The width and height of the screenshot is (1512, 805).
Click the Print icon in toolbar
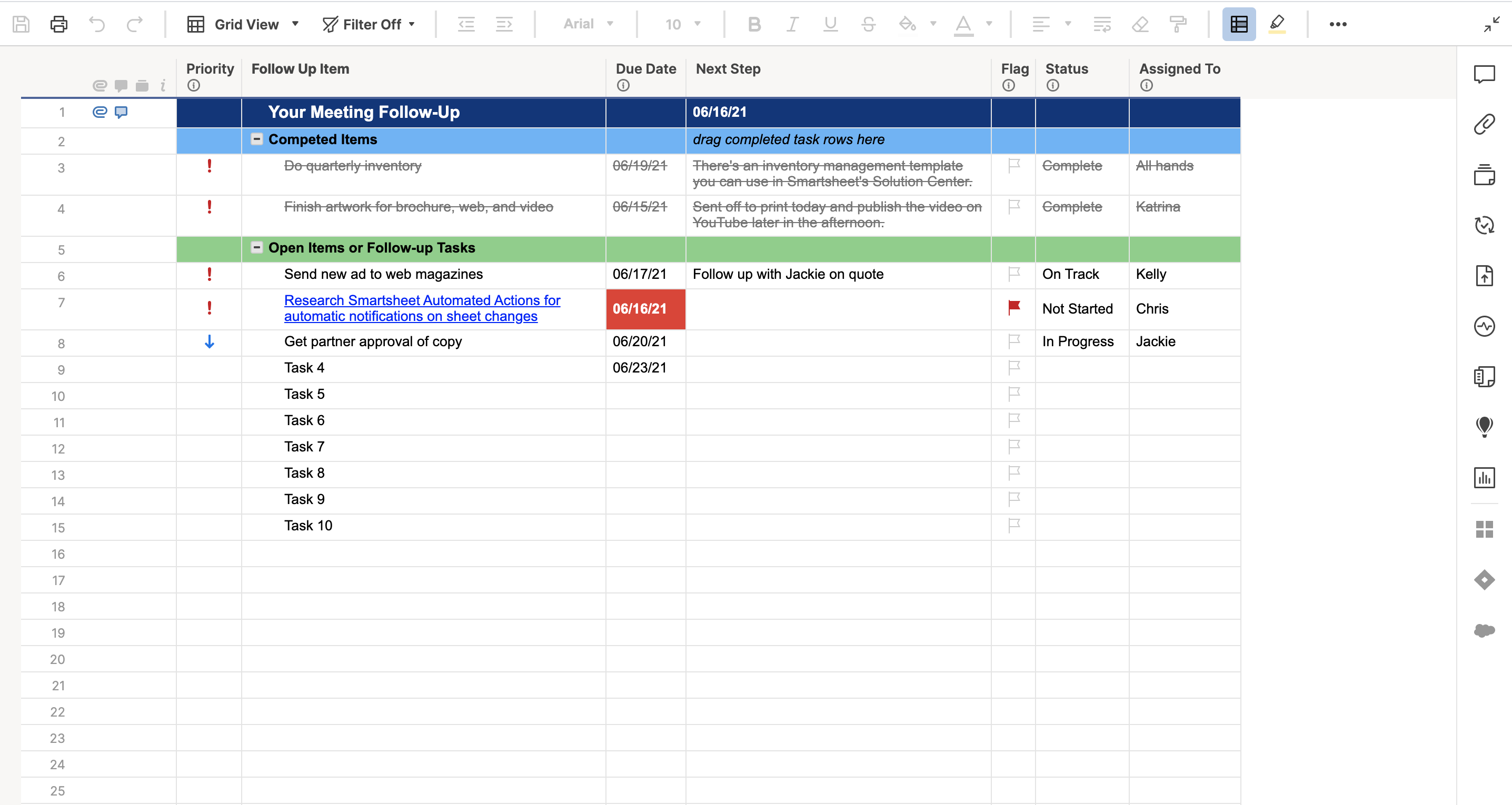pyautogui.click(x=58, y=24)
